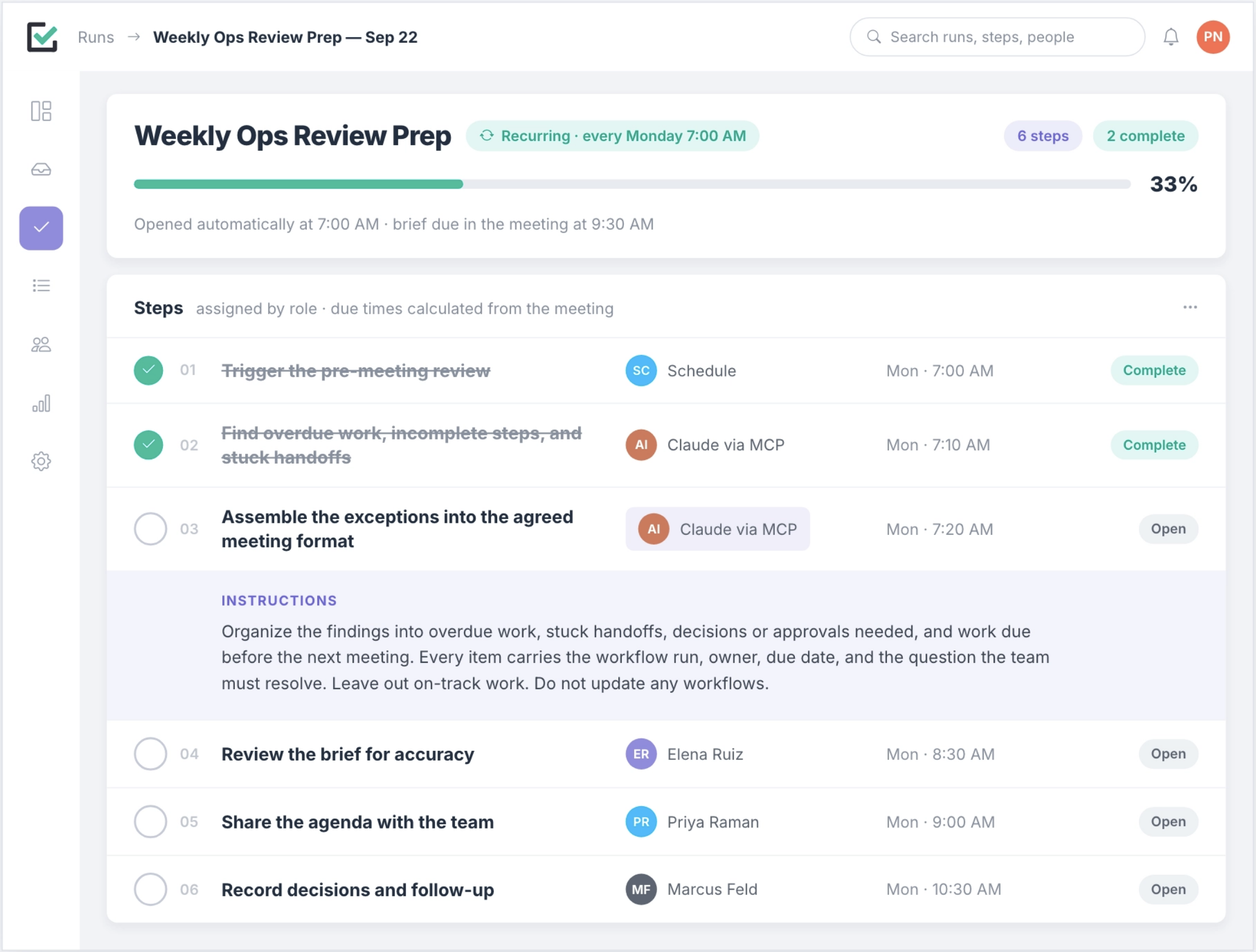Click the 33% progress value

(x=1173, y=184)
